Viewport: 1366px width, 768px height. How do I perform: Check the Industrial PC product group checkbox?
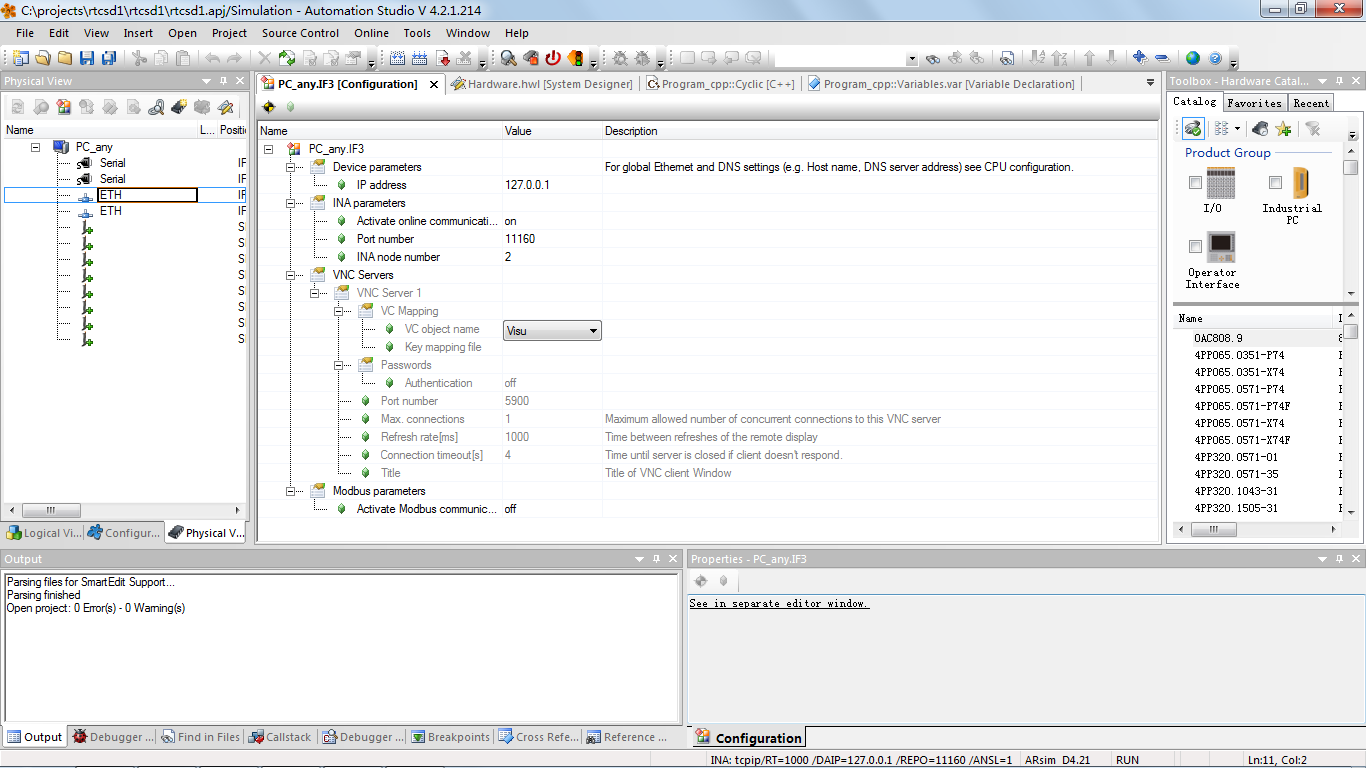1275,183
